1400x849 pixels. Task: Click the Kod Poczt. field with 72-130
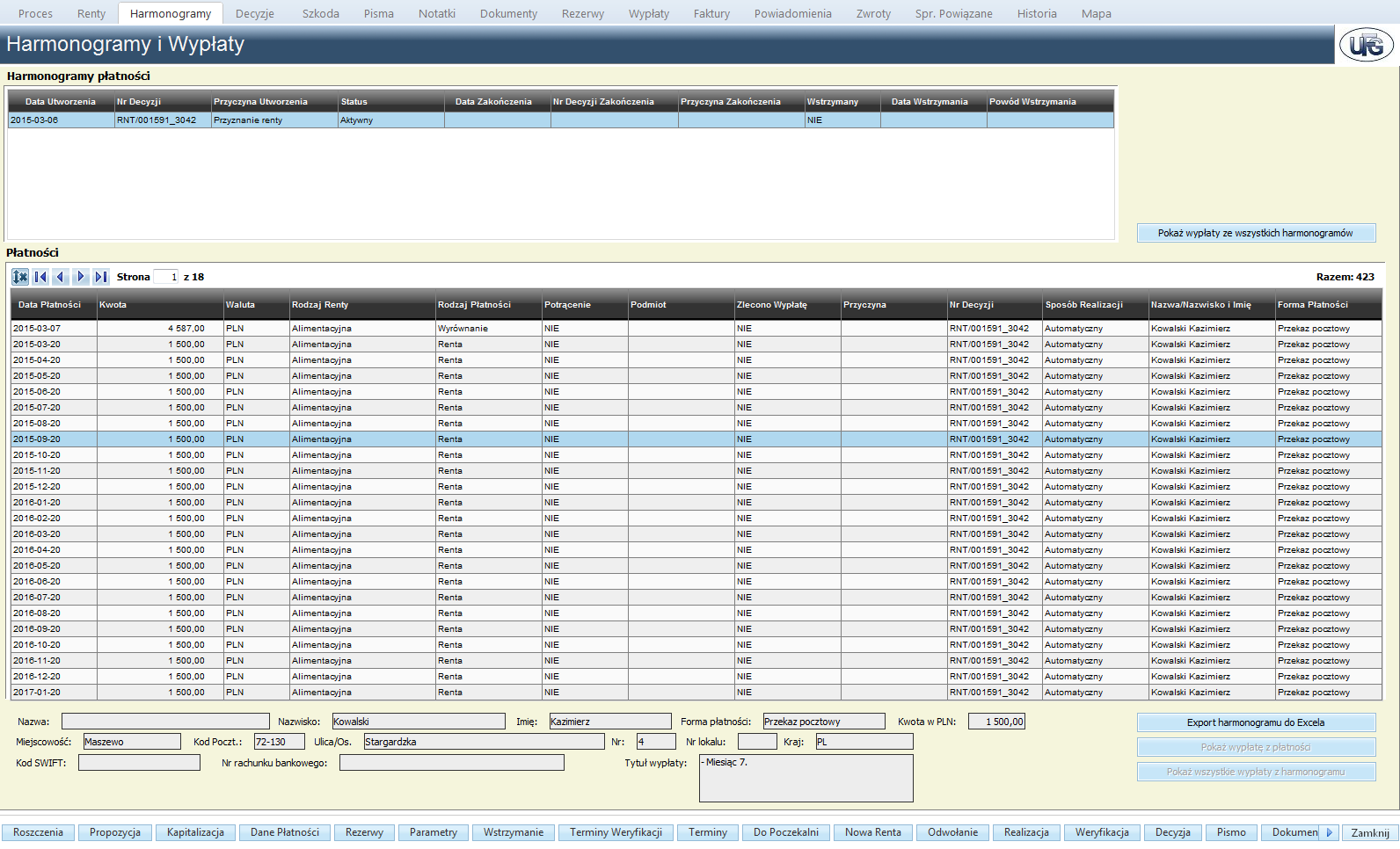[280, 742]
